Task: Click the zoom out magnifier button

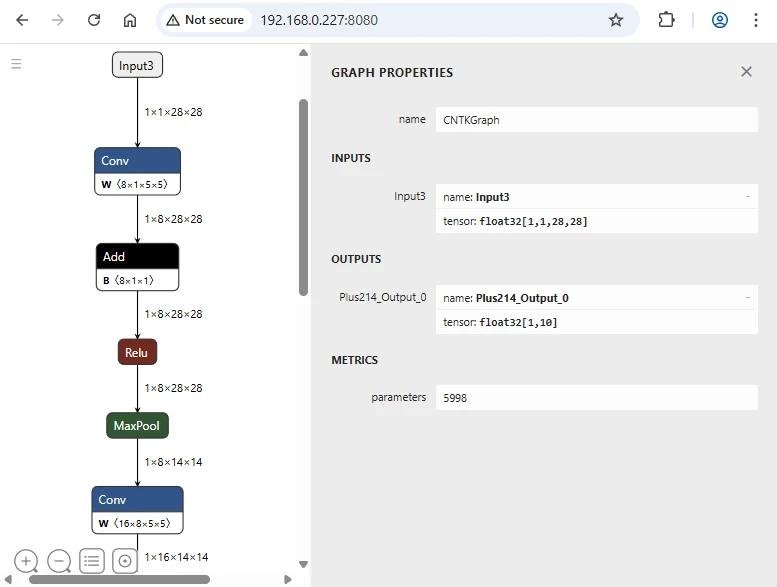Action: (59, 561)
